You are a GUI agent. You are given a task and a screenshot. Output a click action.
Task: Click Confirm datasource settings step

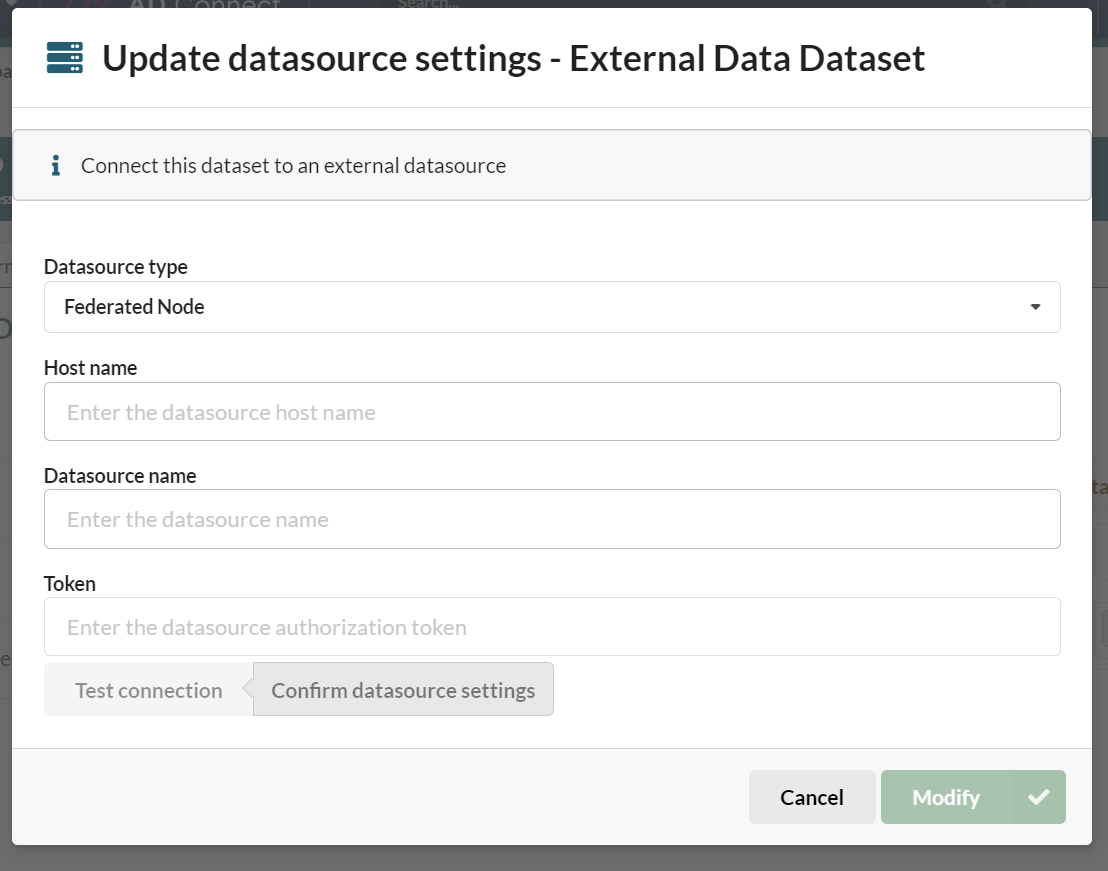tap(403, 690)
